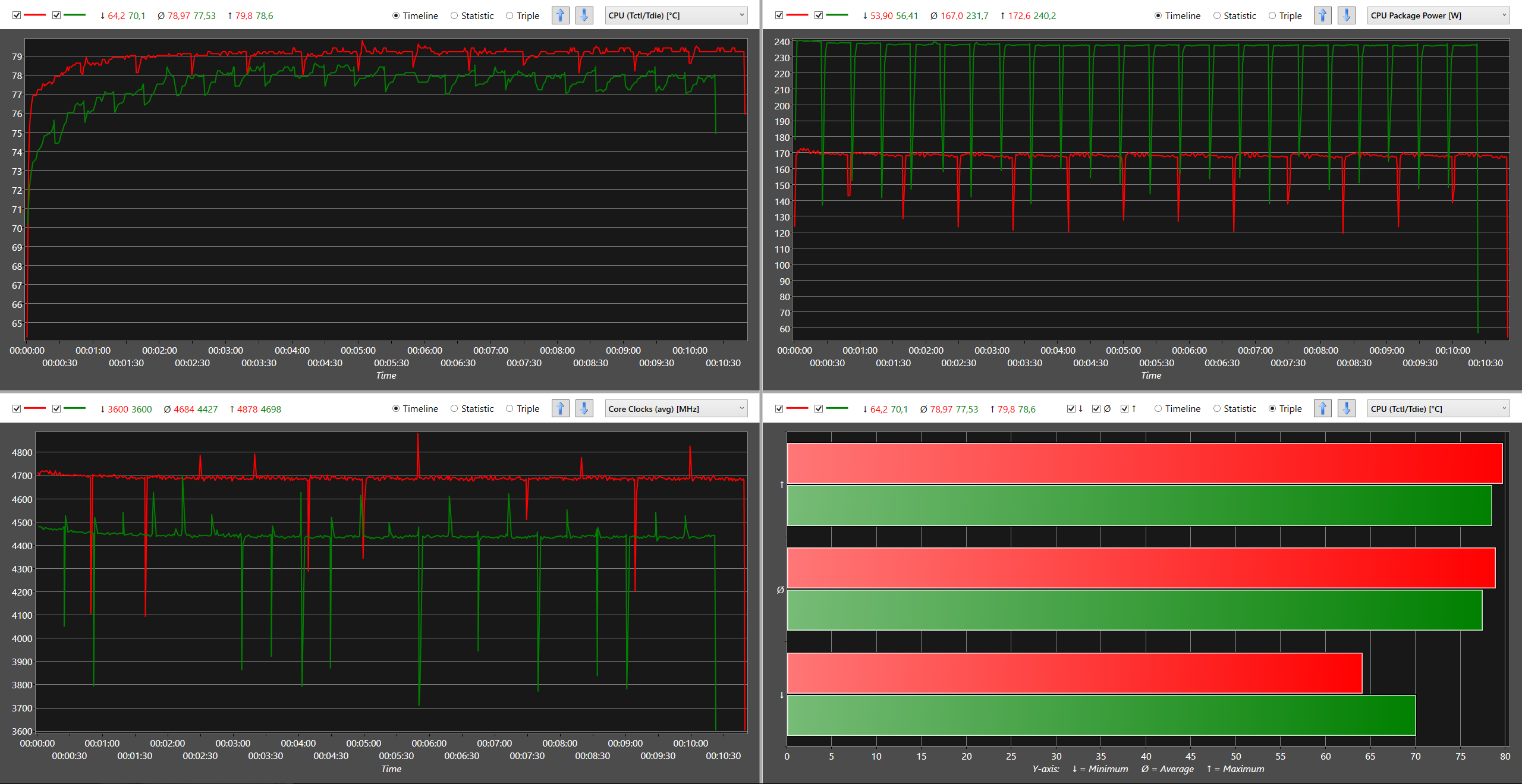
Task: Click blue up arrow in Core Clocks panel
Action: 560,408
